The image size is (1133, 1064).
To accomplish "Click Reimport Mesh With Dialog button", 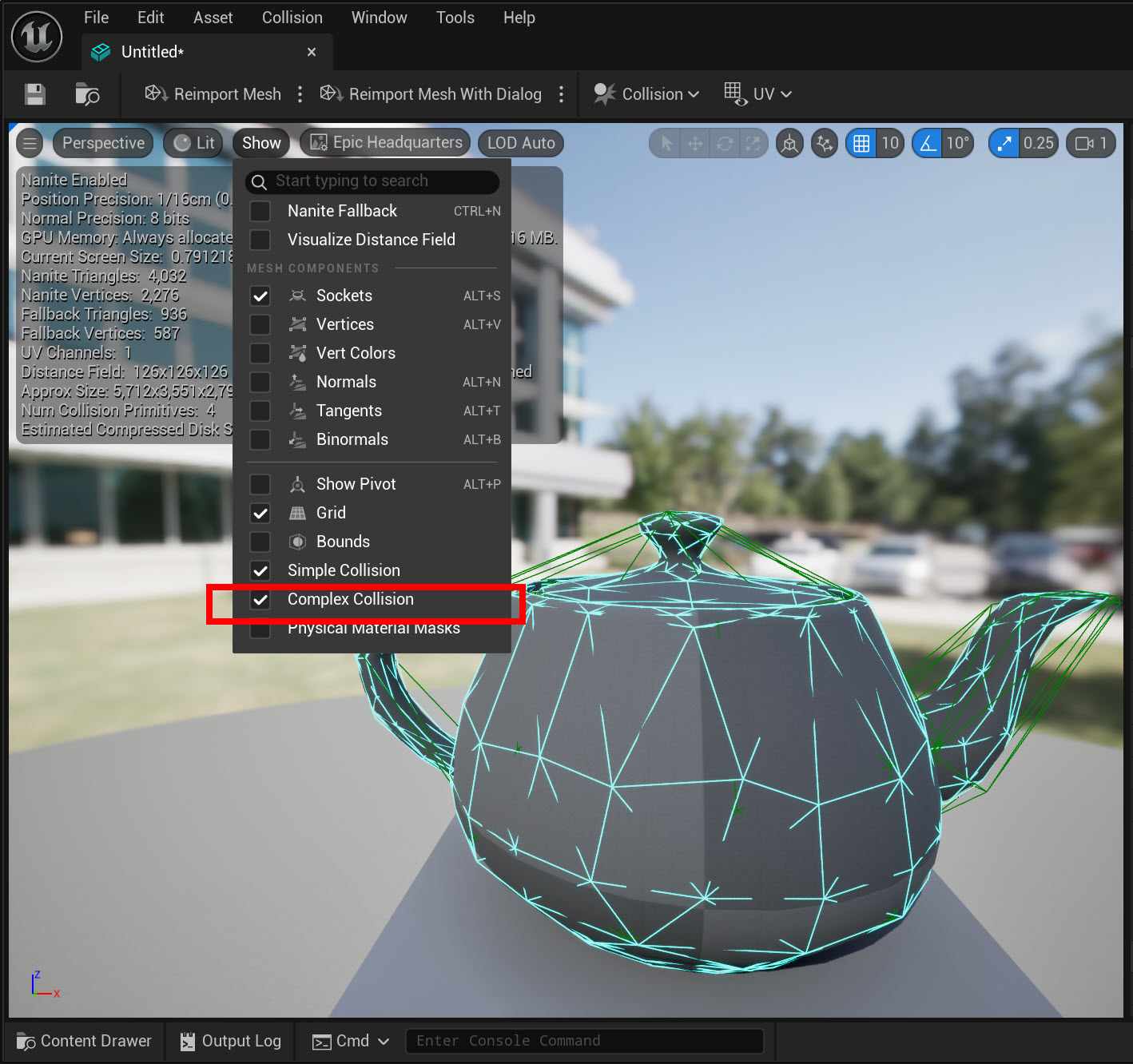I will 431,94.
